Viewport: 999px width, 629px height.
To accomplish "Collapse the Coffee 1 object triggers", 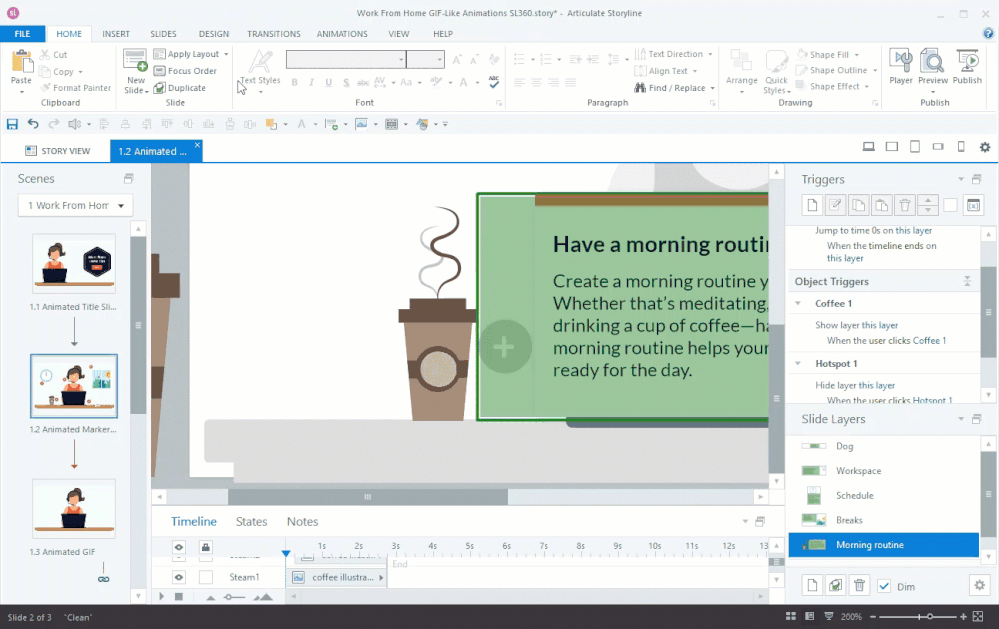I will click(799, 304).
